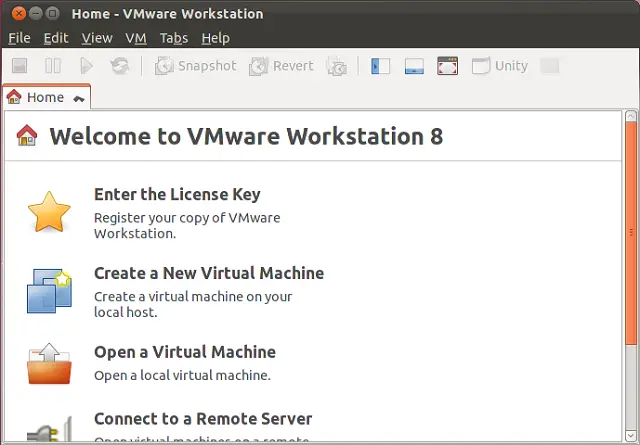Maximize the VMware Workstation window
This screenshot has height=445, width=640.
point(52,13)
